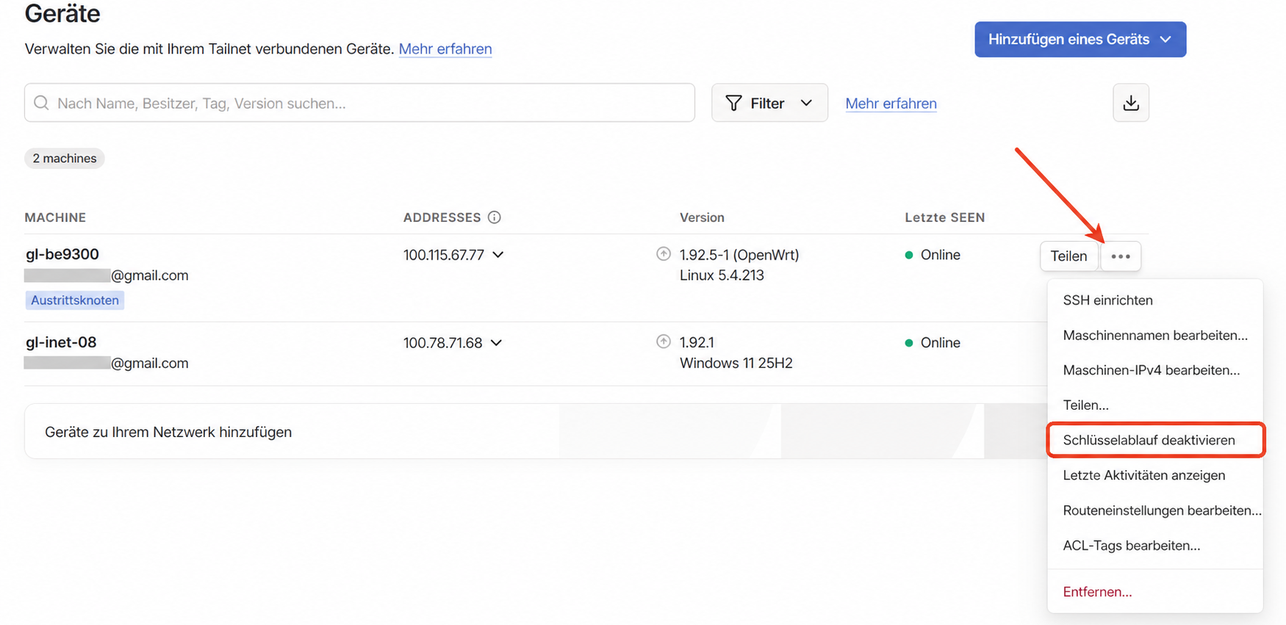Screen dimensions: 1286x625
Task: Click the MACHINE column header
Action: click(55, 217)
